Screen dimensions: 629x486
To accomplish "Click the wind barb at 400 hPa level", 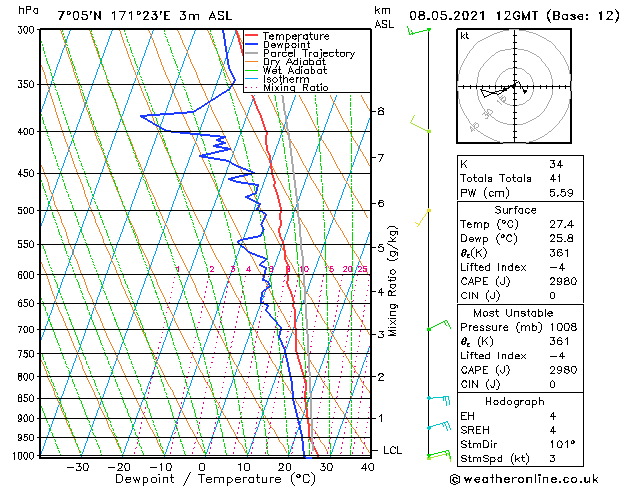I will pyautogui.click(x=420, y=124).
